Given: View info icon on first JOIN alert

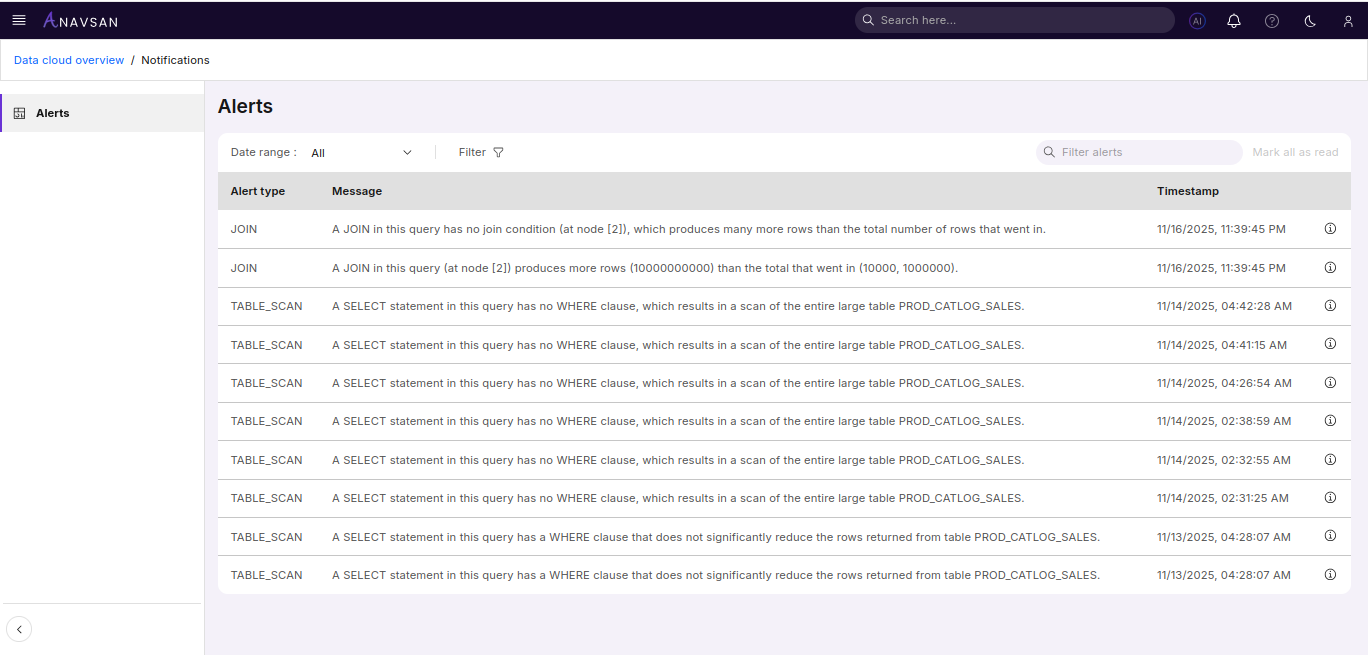Looking at the screenshot, I should coord(1330,228).
